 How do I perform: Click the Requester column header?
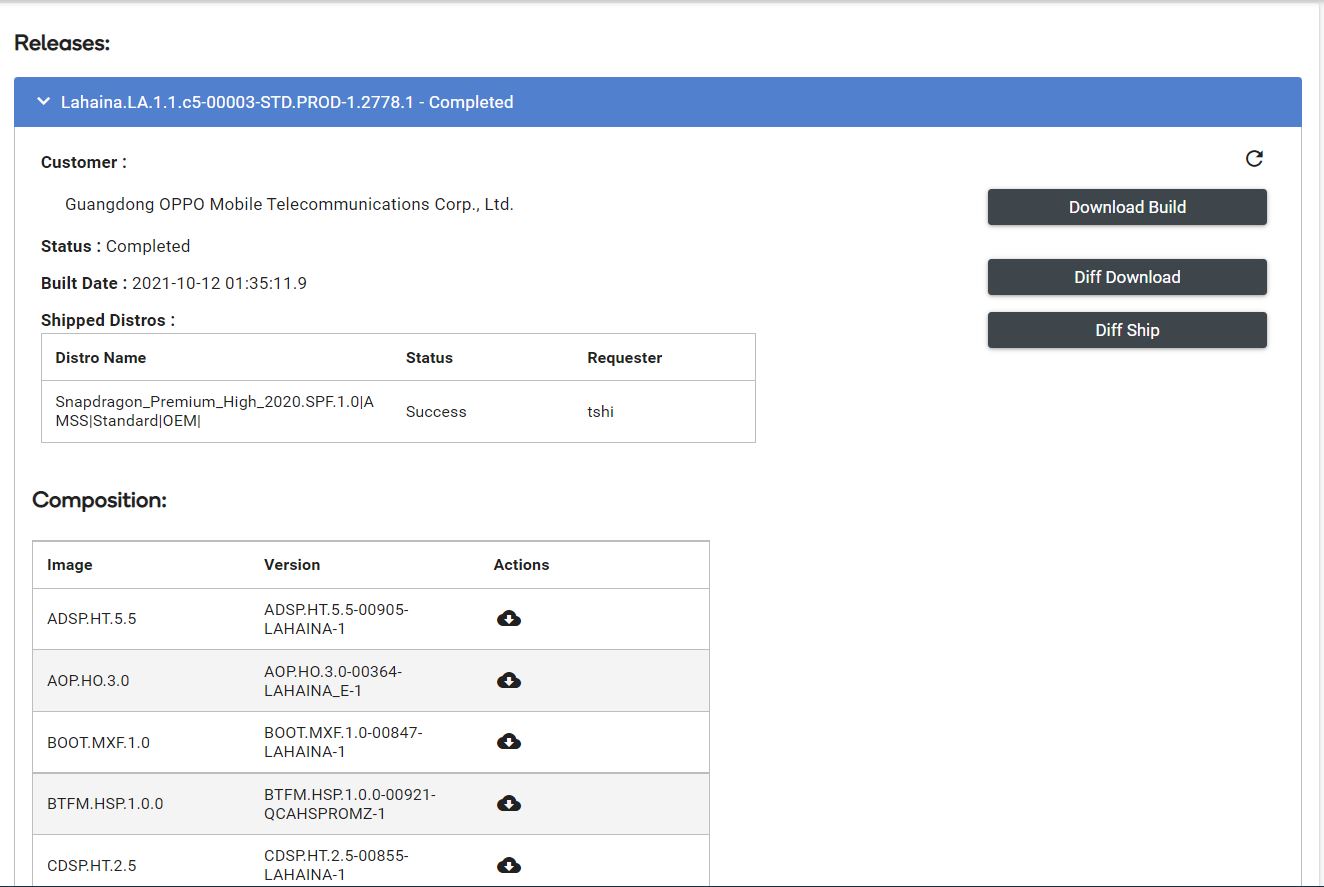tap(625, 358)
